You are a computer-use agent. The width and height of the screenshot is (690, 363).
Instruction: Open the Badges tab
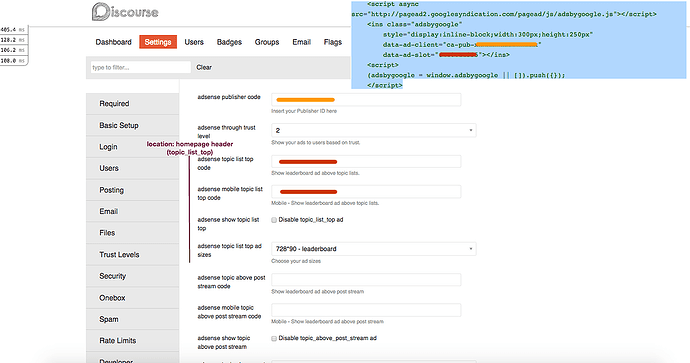click(x=229, y=42)
